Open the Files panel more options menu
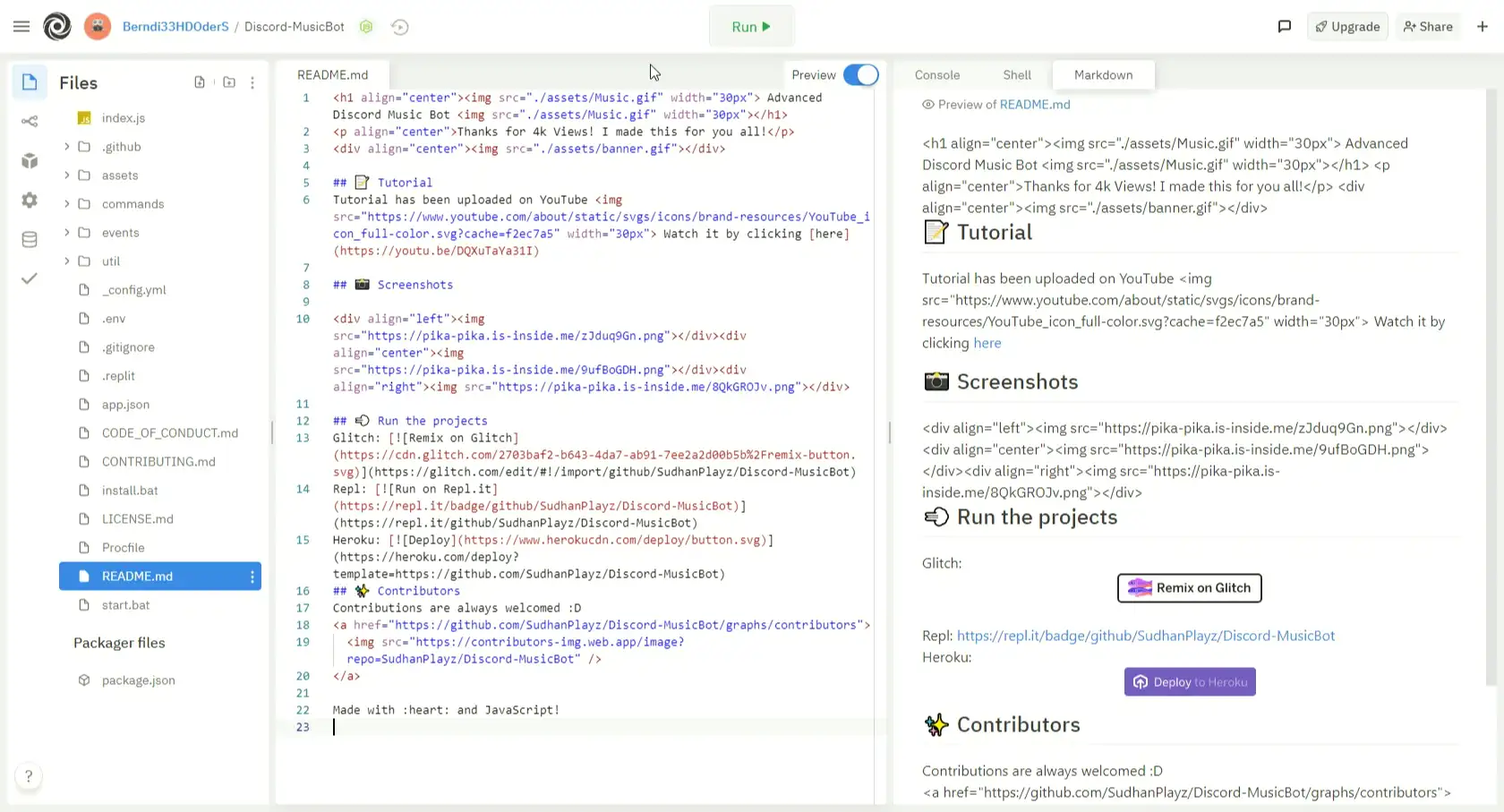 tap(252, 82)
